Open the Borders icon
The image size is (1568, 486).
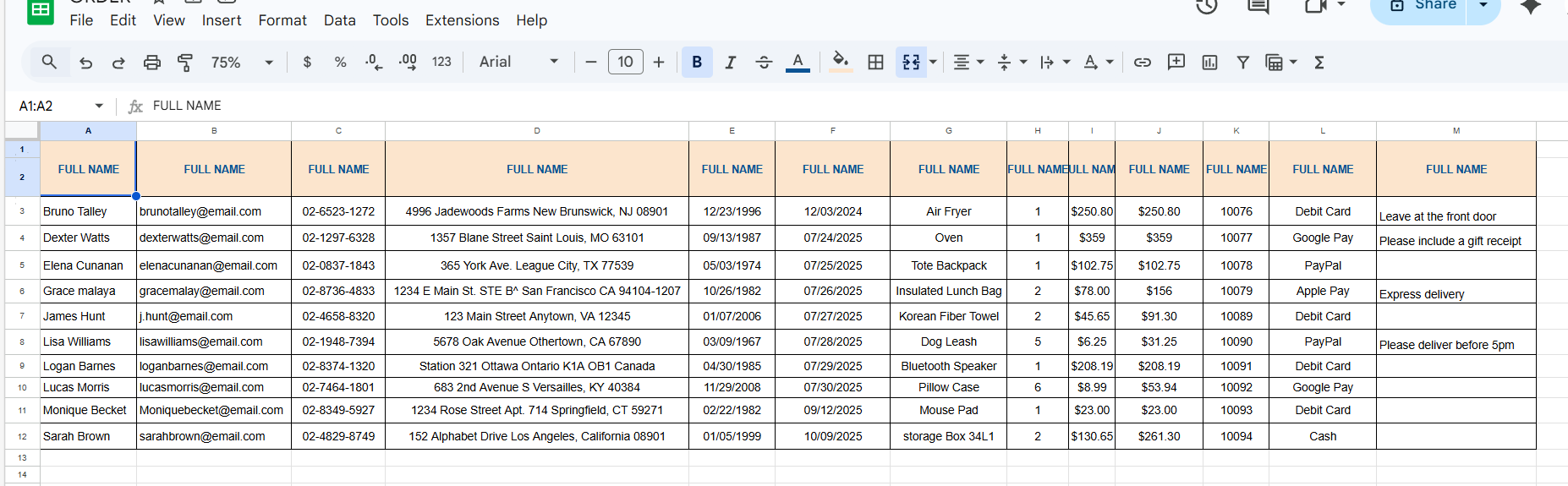point(876,62)
